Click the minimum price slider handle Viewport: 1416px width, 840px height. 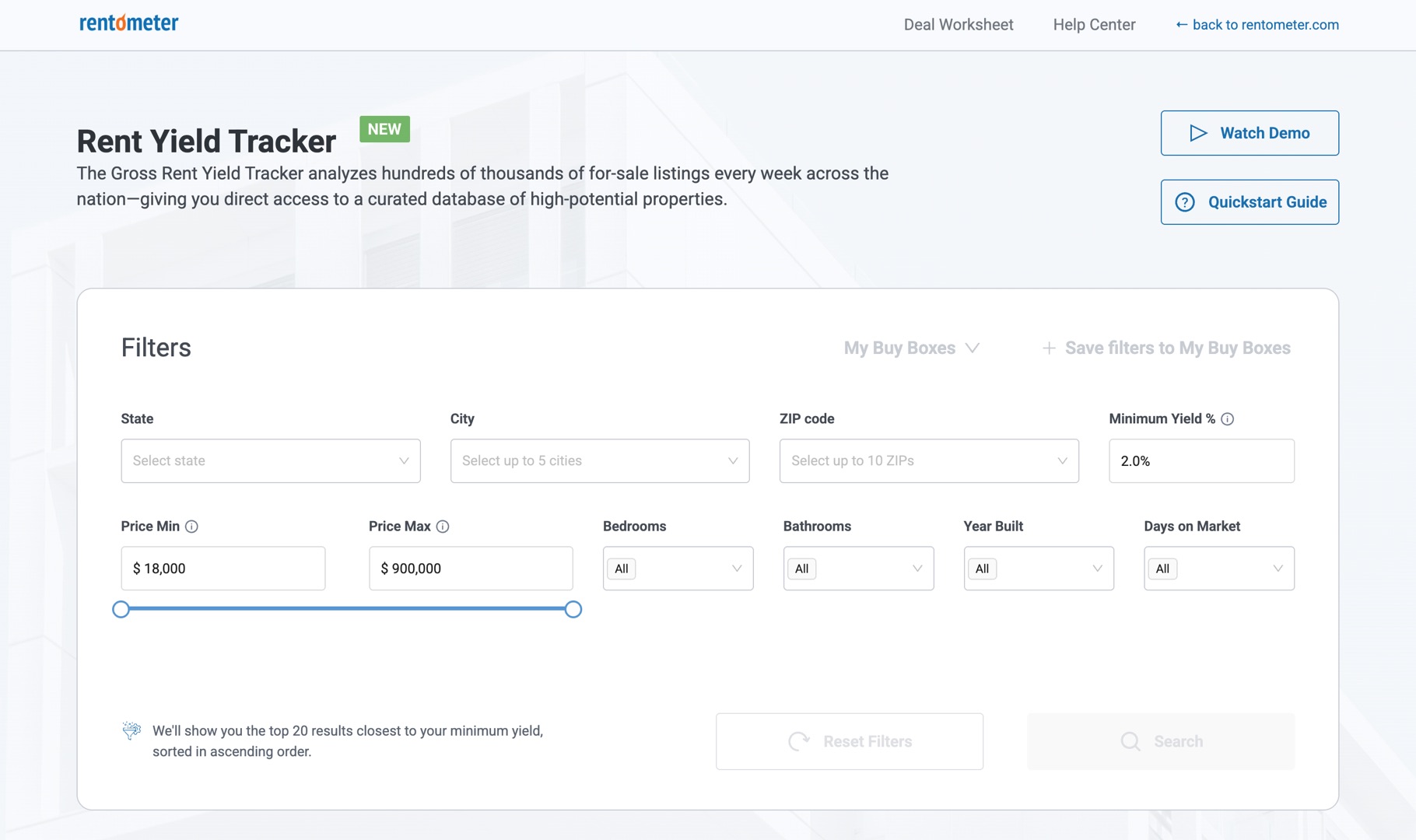(121, 609)
